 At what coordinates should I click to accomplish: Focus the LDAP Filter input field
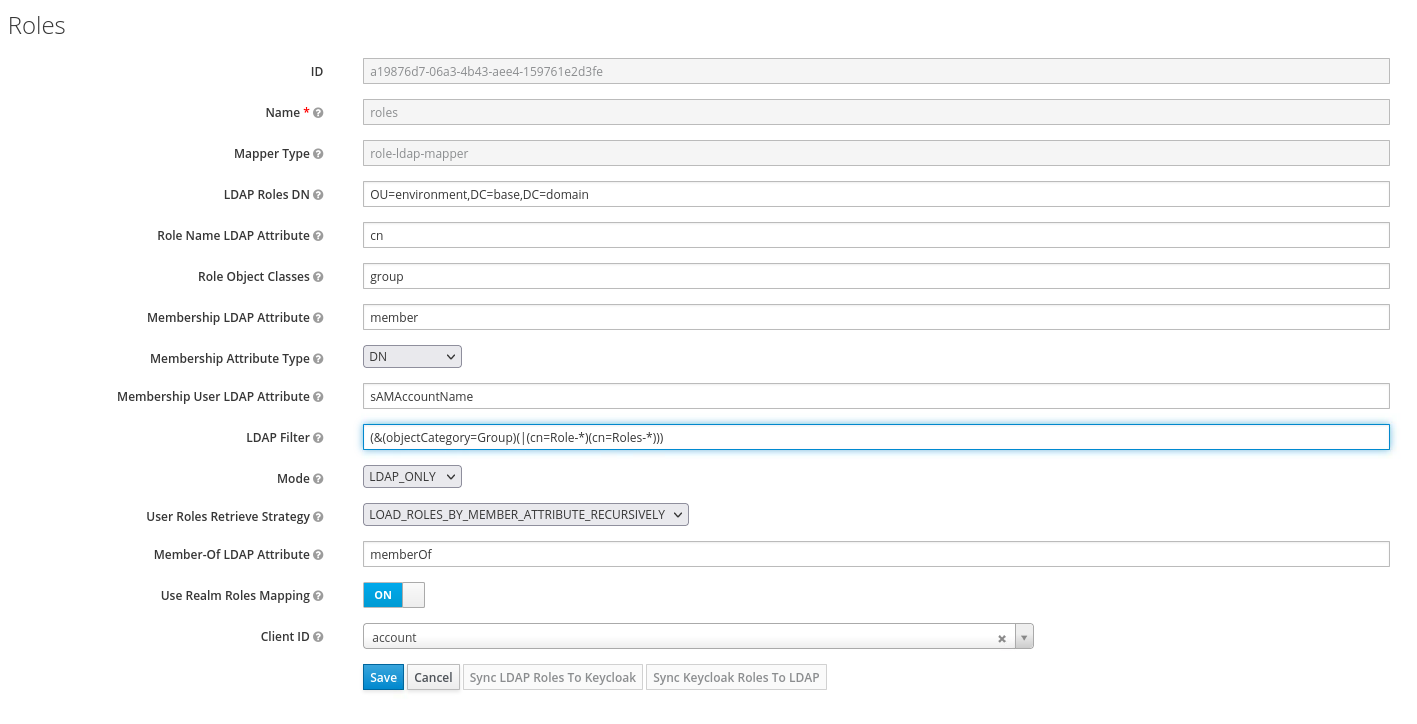click(875, 437)
